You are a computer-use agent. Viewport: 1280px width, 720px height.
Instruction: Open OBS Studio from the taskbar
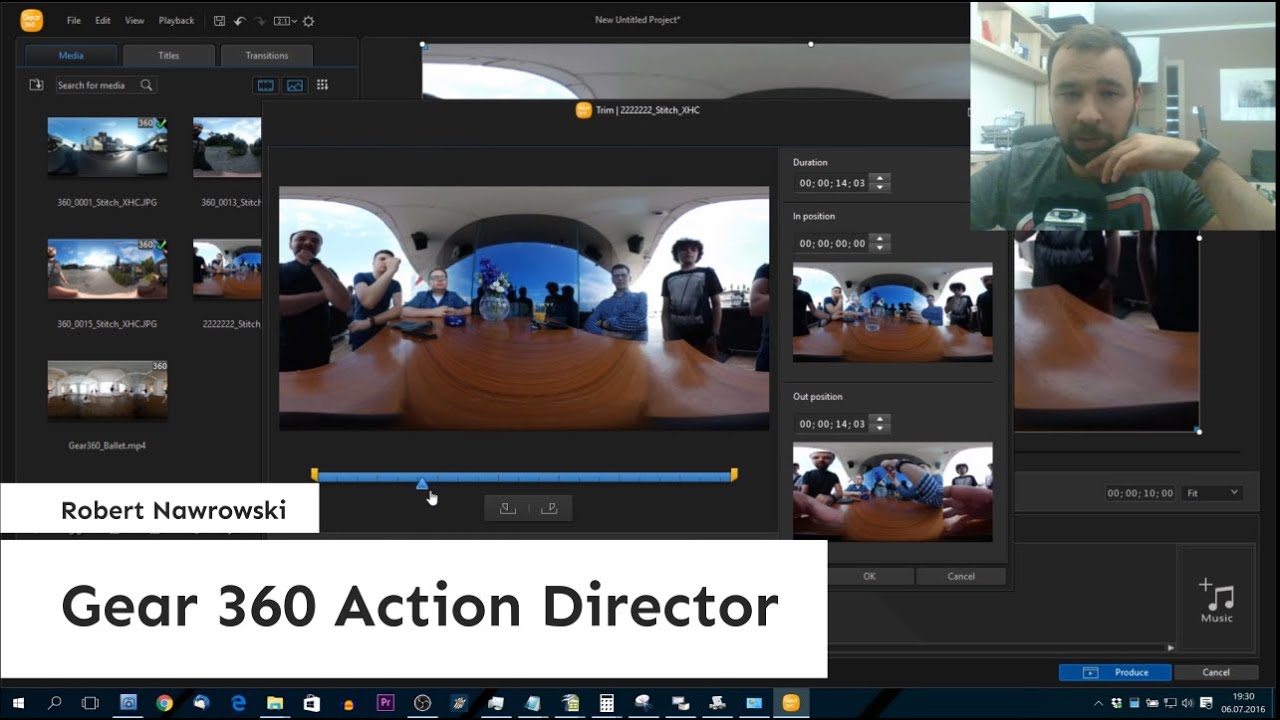pos(422,703)
